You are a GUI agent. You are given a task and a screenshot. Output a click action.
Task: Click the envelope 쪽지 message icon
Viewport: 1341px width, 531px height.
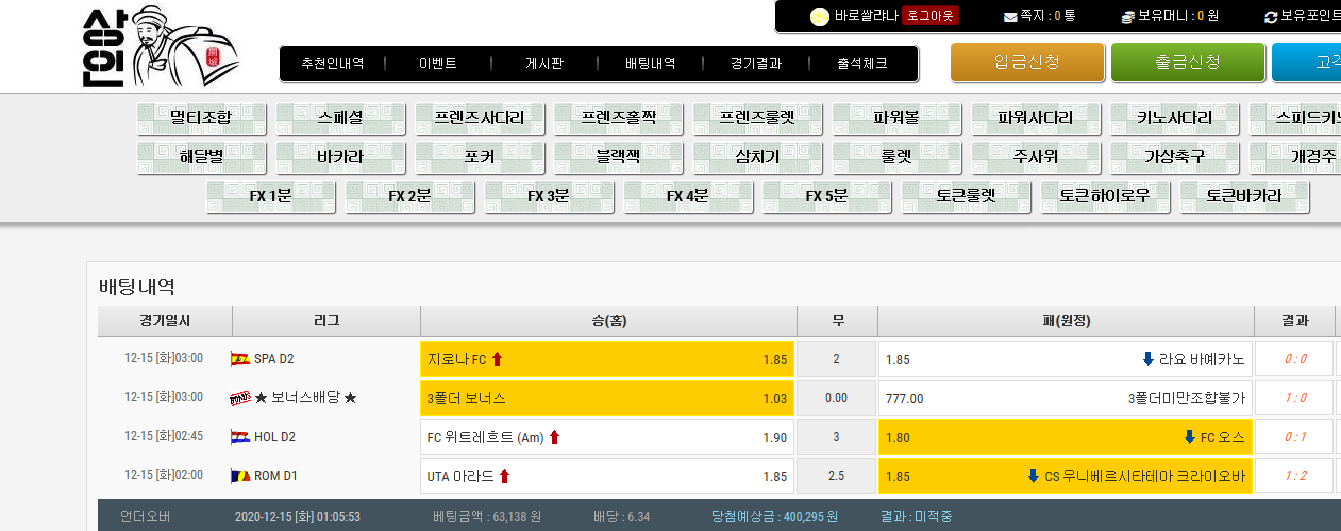click(1010, 17)
